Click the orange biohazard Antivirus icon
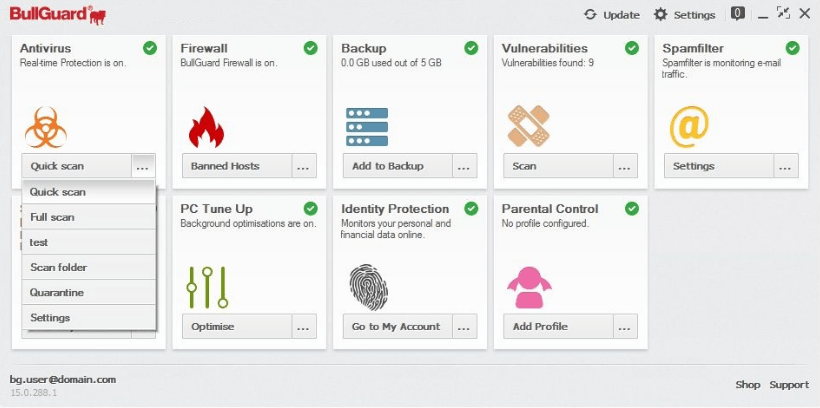The image size is (820, 408). point(45,127)
